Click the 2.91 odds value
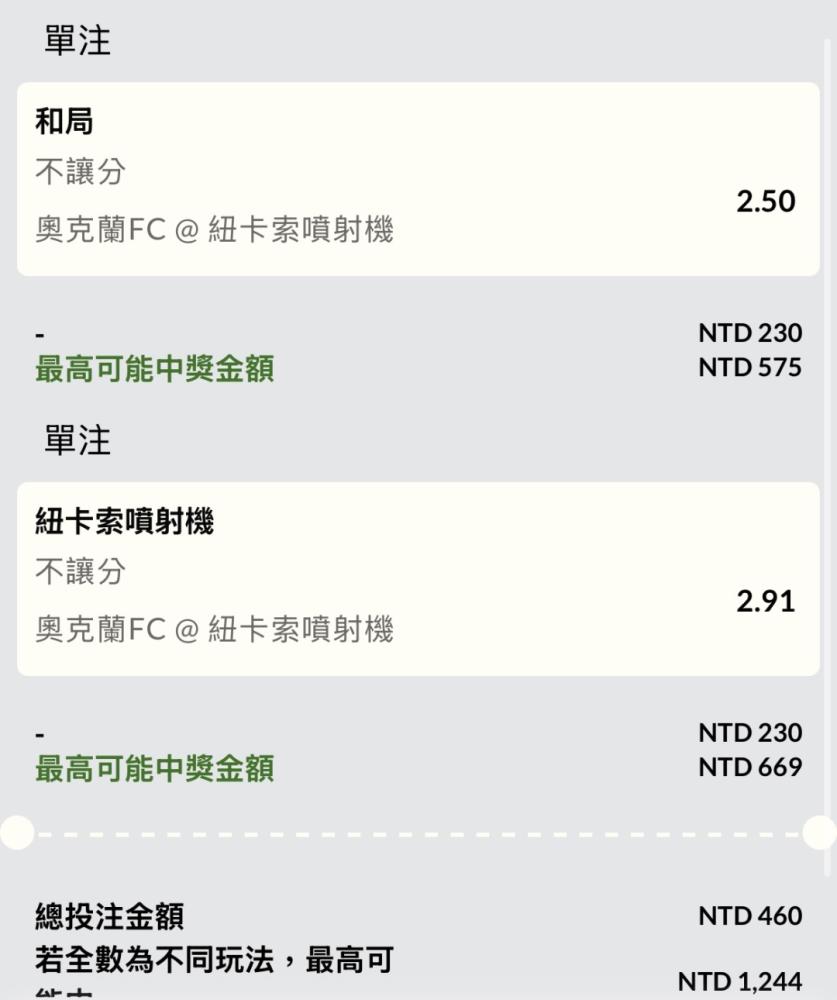The width and height of the screenshot is (837, 1000). click(766, 601)
